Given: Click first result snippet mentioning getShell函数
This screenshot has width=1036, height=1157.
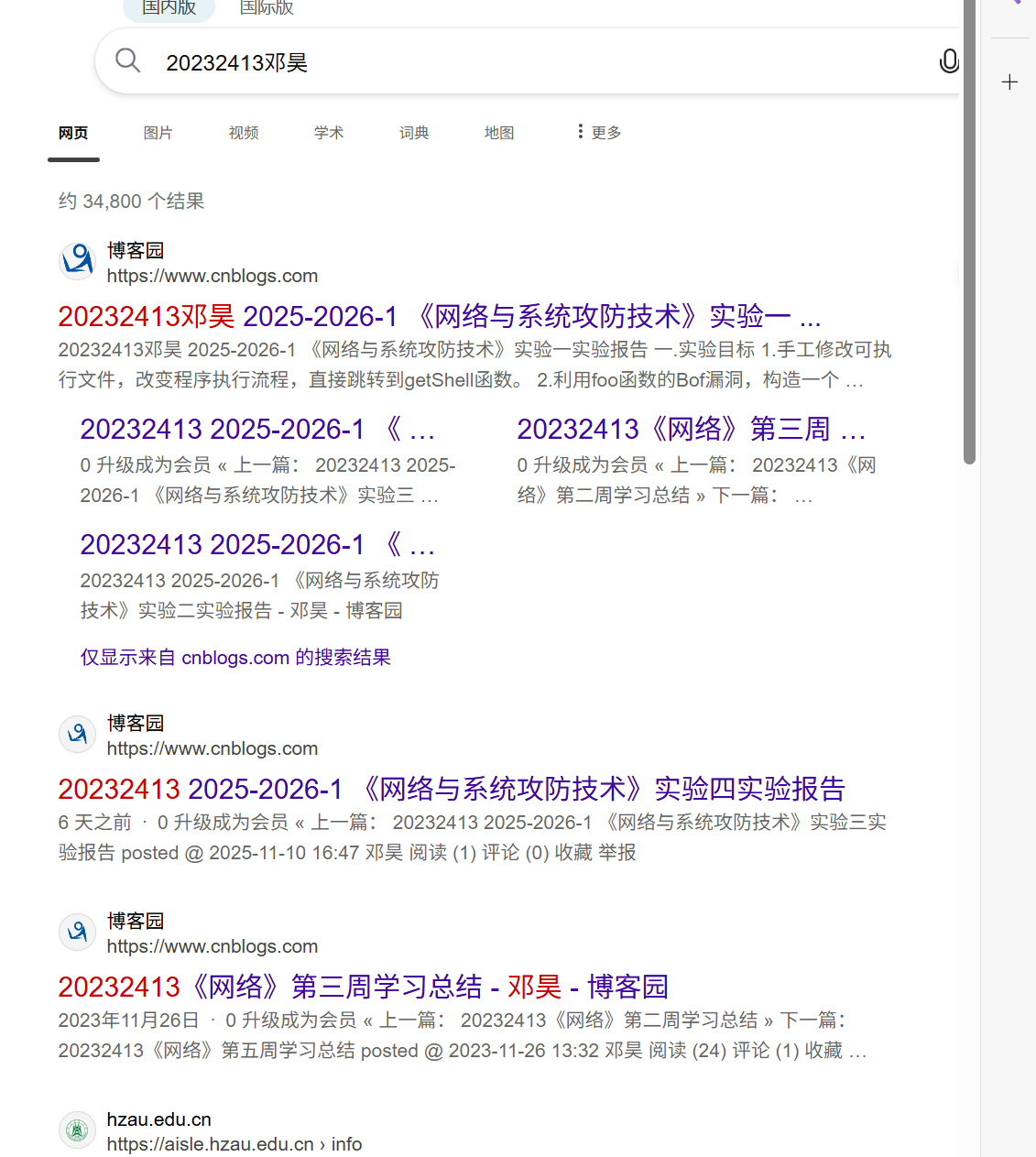Looking at the screenshot, I should pos(474,365).
